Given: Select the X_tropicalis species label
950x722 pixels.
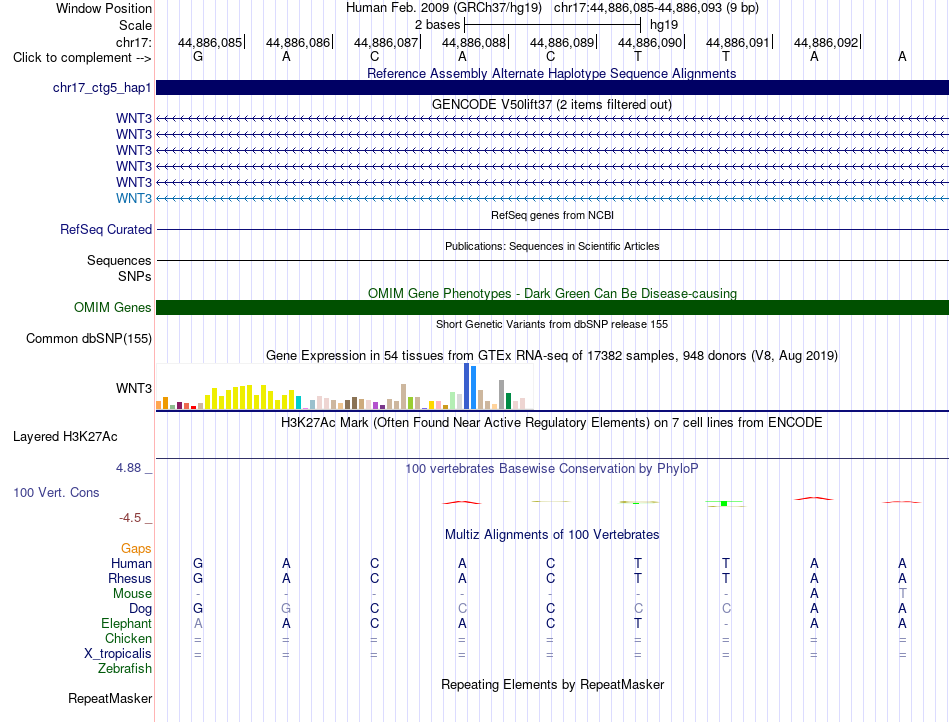Looking at the screenshot, I should click(118, 654).
